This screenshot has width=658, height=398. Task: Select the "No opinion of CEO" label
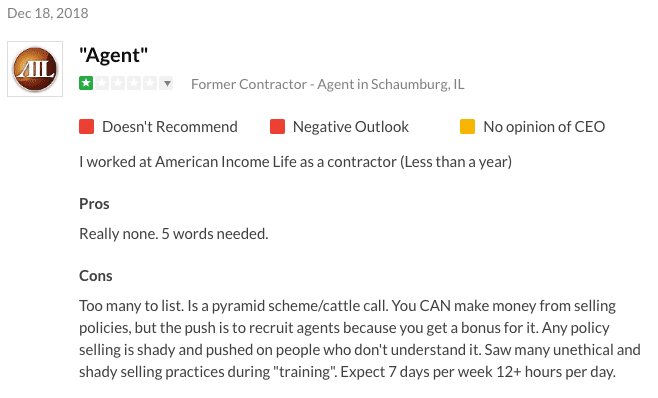[544, 127]
